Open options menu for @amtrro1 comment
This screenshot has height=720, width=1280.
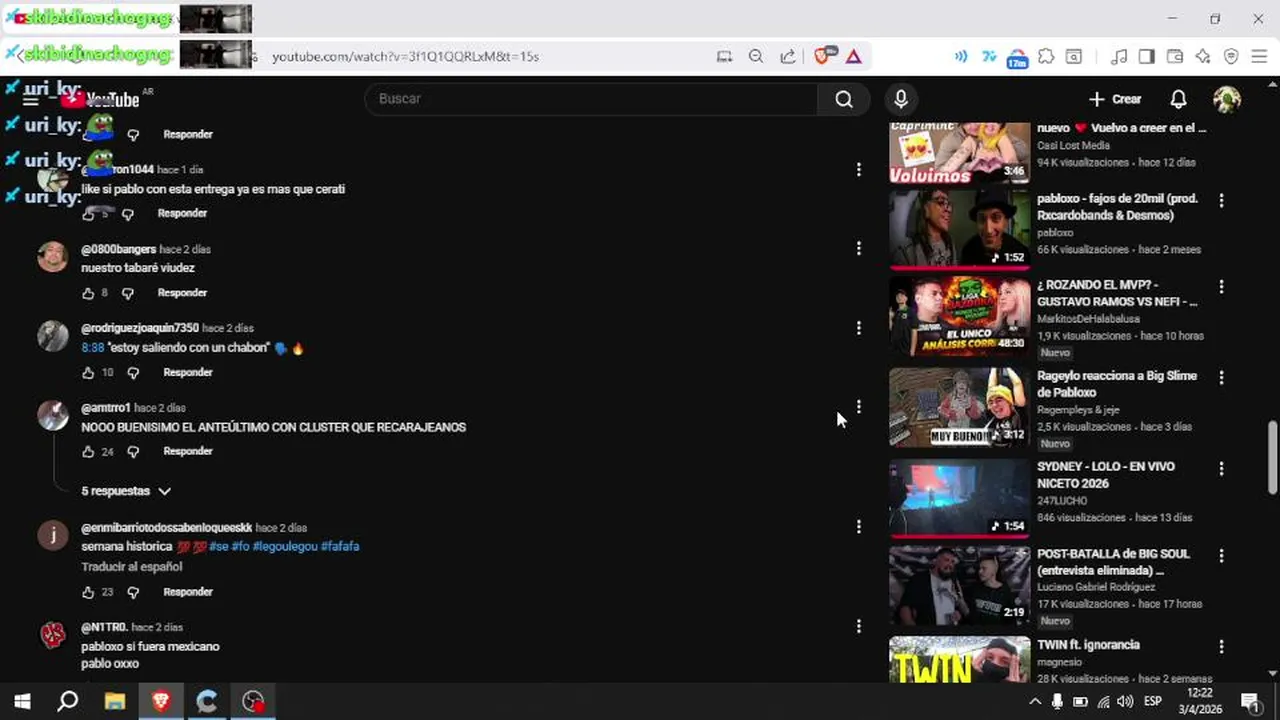(858, 406)
